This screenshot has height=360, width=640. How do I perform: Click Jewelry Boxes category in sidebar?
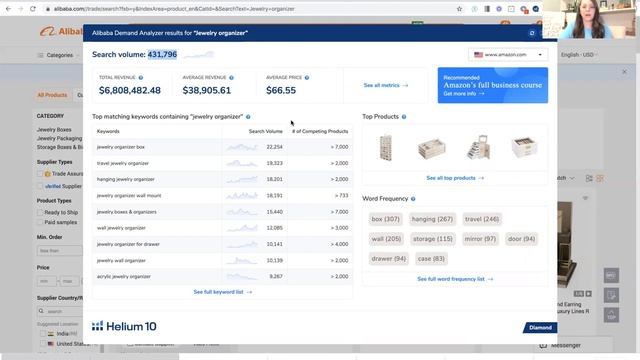[x=54, y=129]
